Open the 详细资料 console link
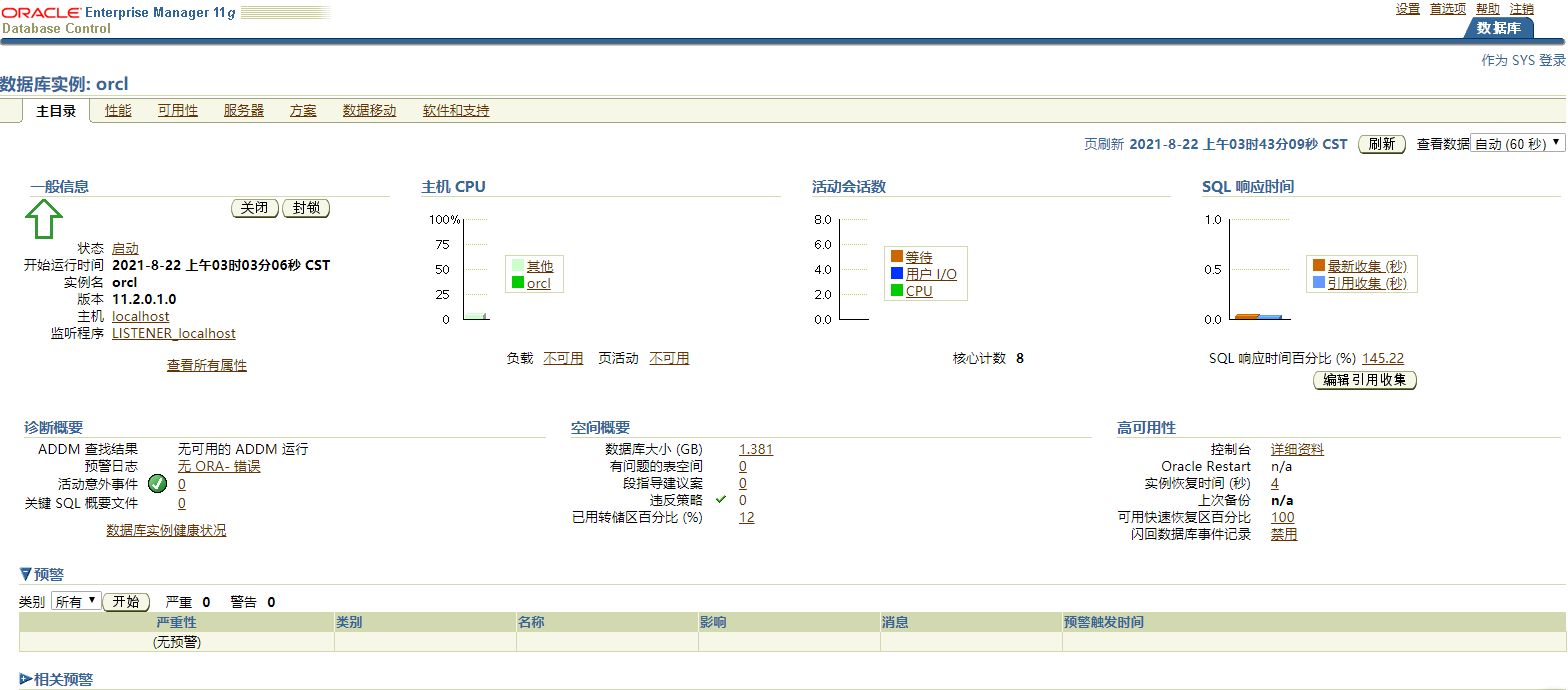 [1297, 449]
